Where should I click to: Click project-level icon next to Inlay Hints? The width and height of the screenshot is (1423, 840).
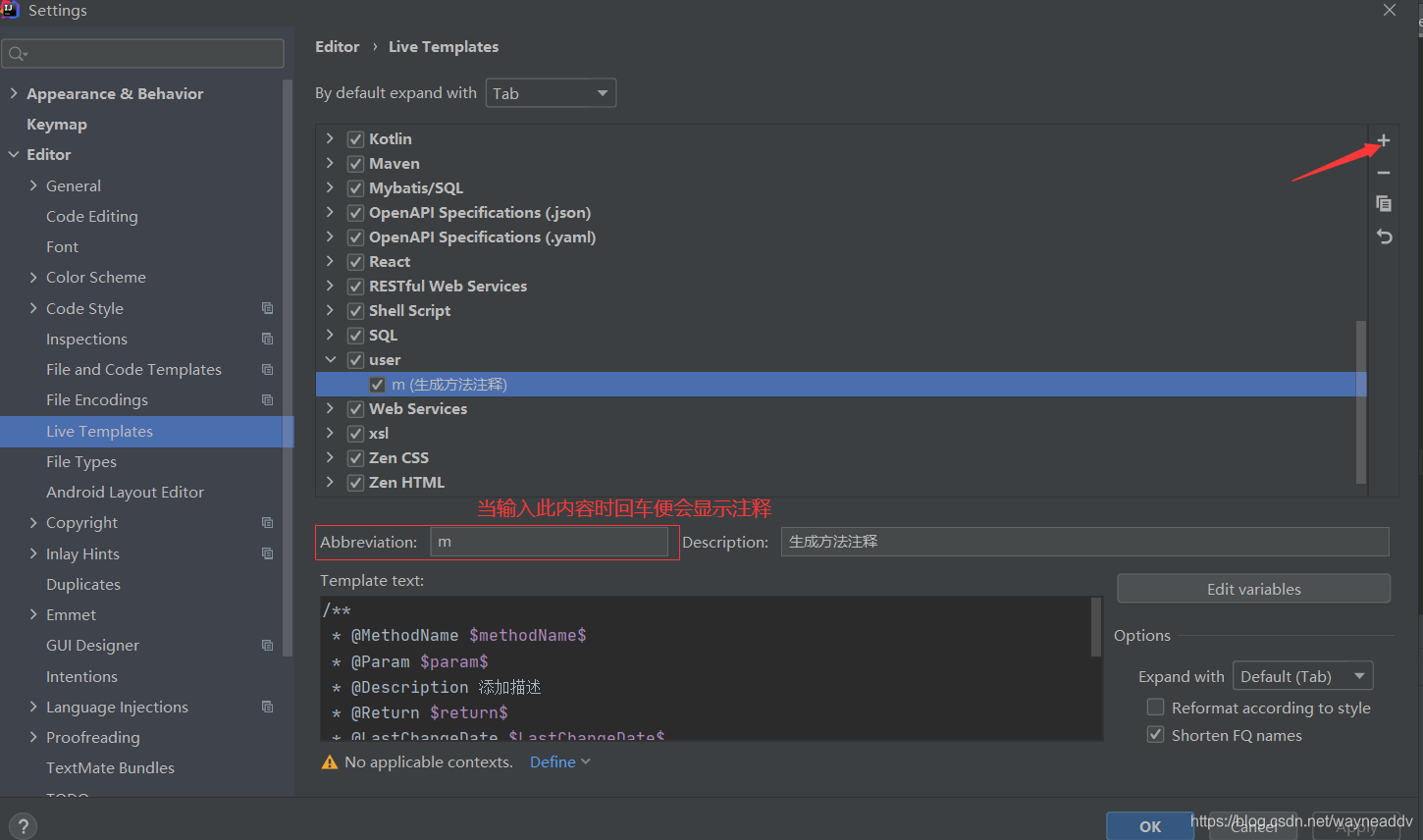(267, 553)
